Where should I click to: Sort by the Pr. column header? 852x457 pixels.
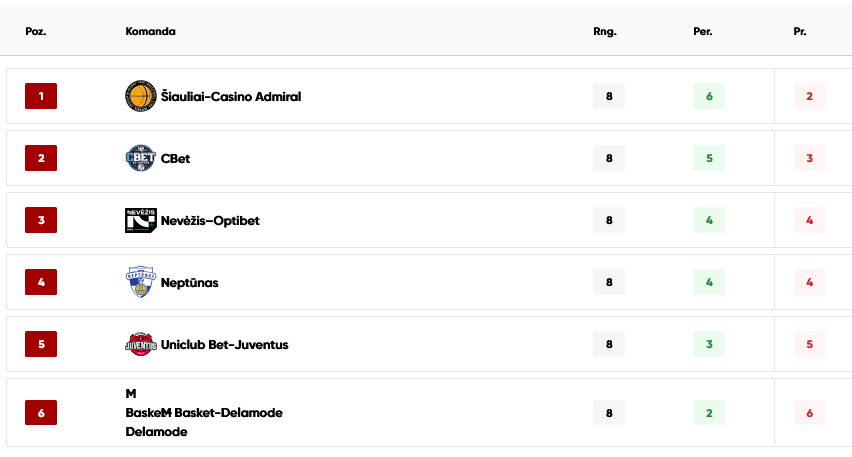click(x=800, y=32)
